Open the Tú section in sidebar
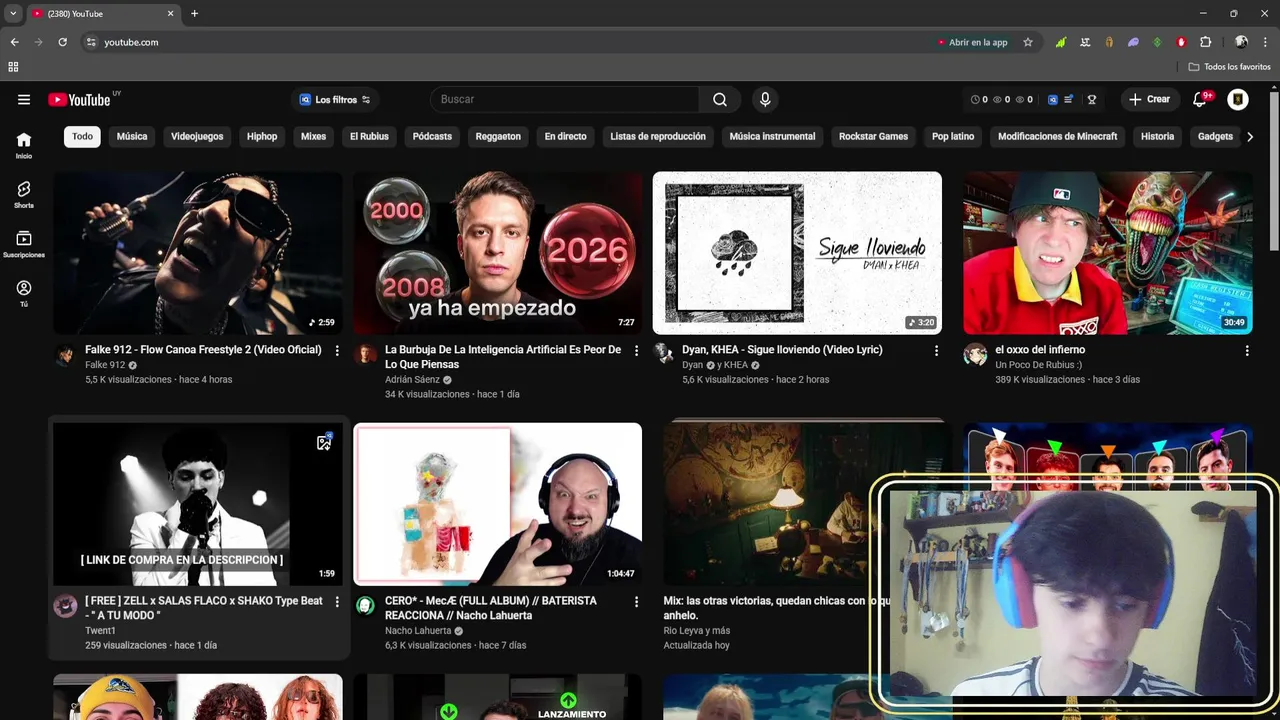Image resolution: width=1280 pixels, height=720 pixels. coord(24,294)
